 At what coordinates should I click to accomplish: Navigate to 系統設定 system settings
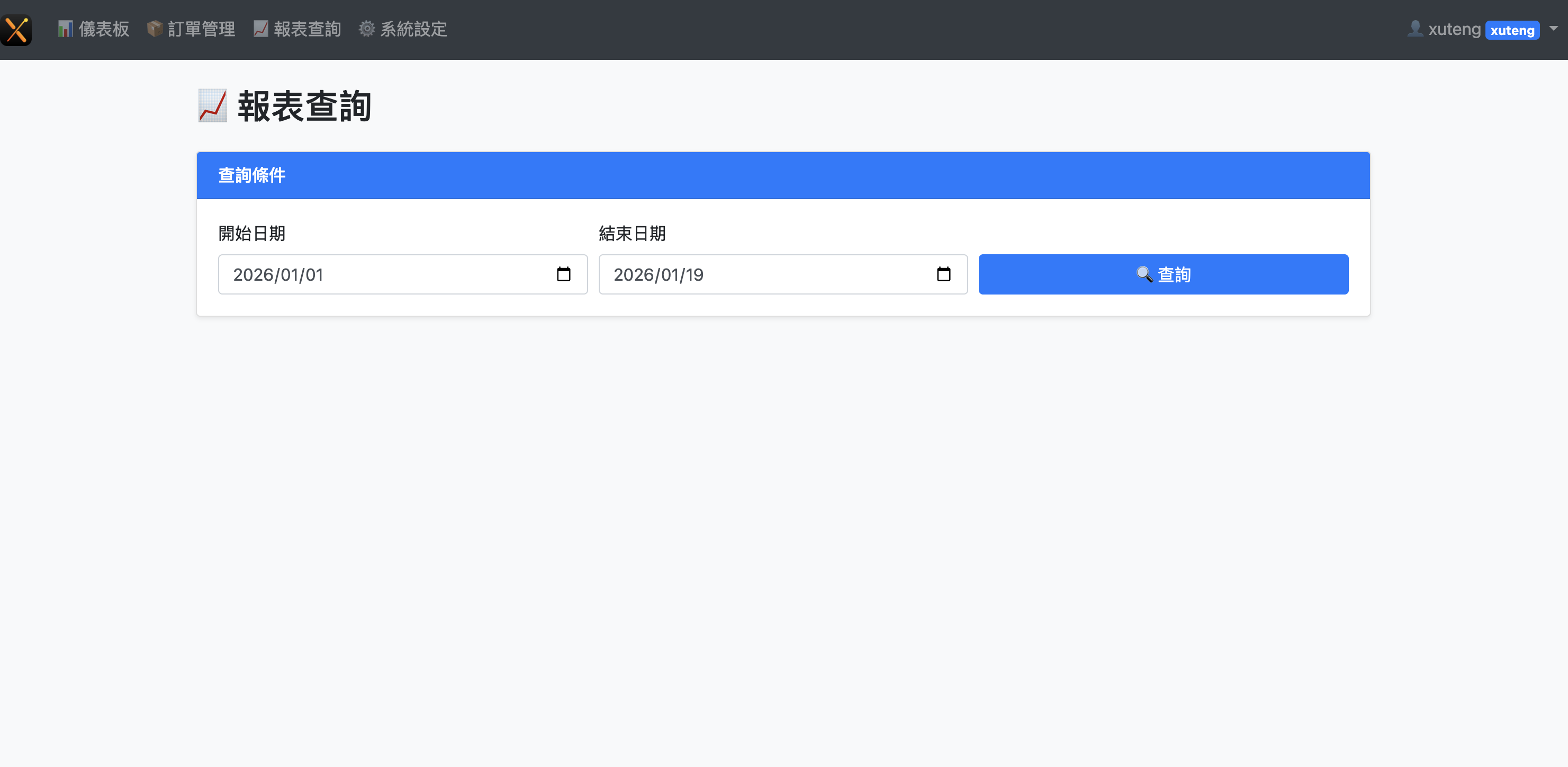(x=413, y=29)
